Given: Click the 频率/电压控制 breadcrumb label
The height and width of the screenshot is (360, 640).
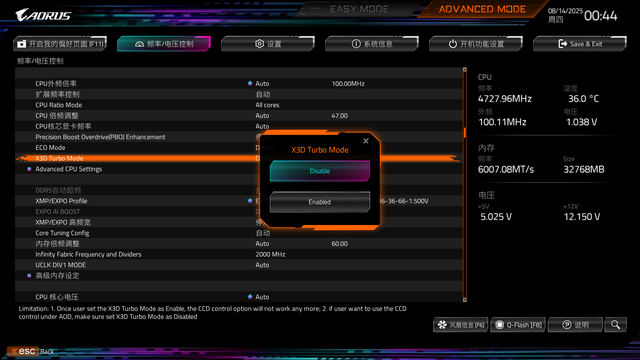Looking at the screenshot, I should [40, 61].
